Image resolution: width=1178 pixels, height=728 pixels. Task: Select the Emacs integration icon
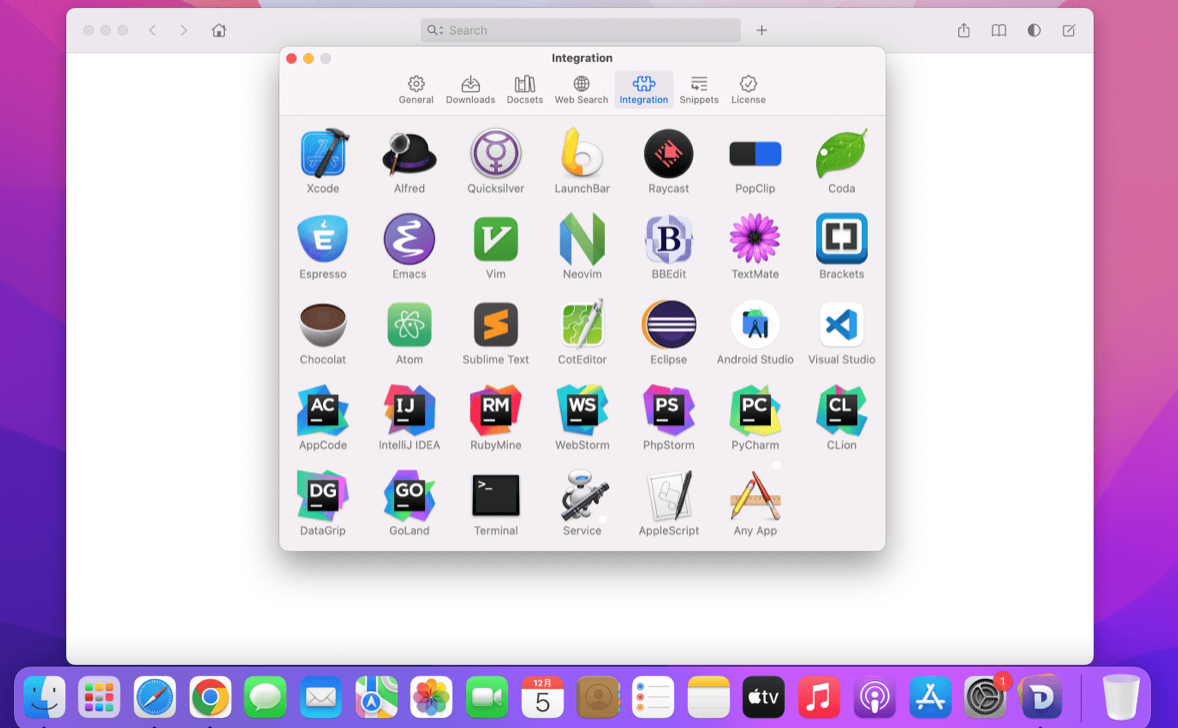pos(409,240)
